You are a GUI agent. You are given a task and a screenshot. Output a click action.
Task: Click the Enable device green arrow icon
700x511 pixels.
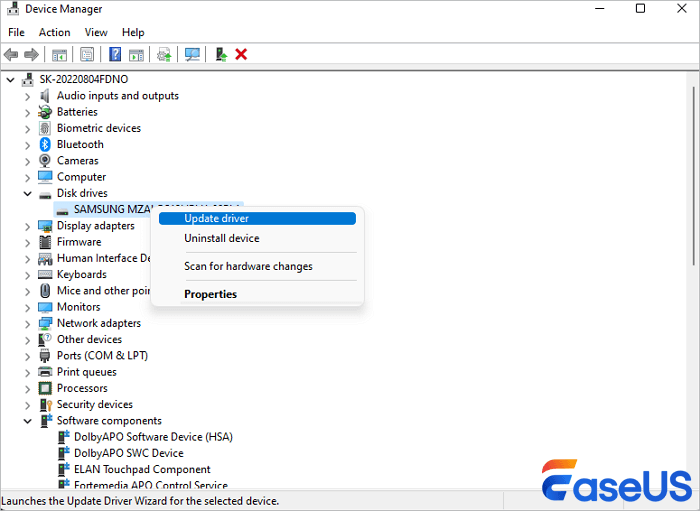pyautogui.click(x=221, y=54)
